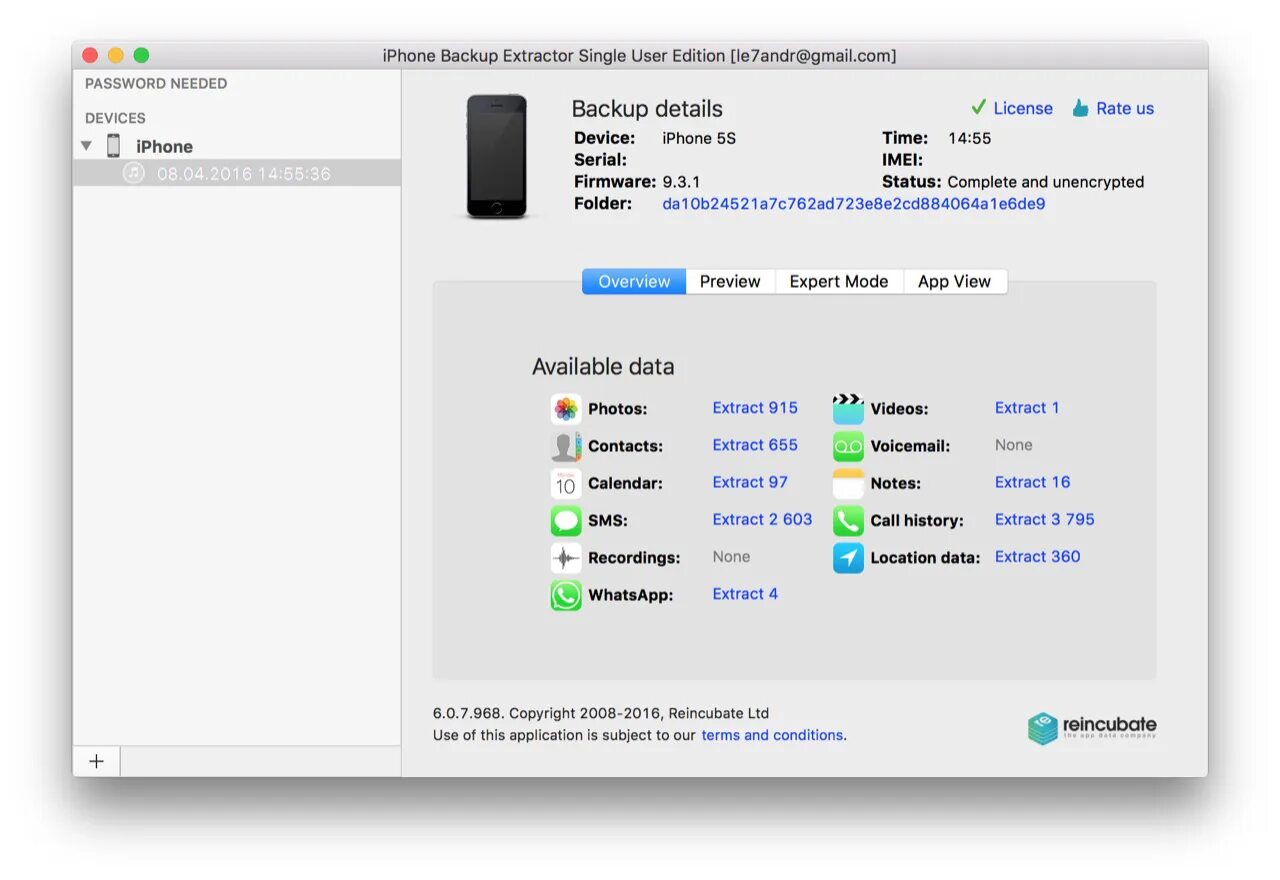Open the Expert Mode tab

coord(839,281)
